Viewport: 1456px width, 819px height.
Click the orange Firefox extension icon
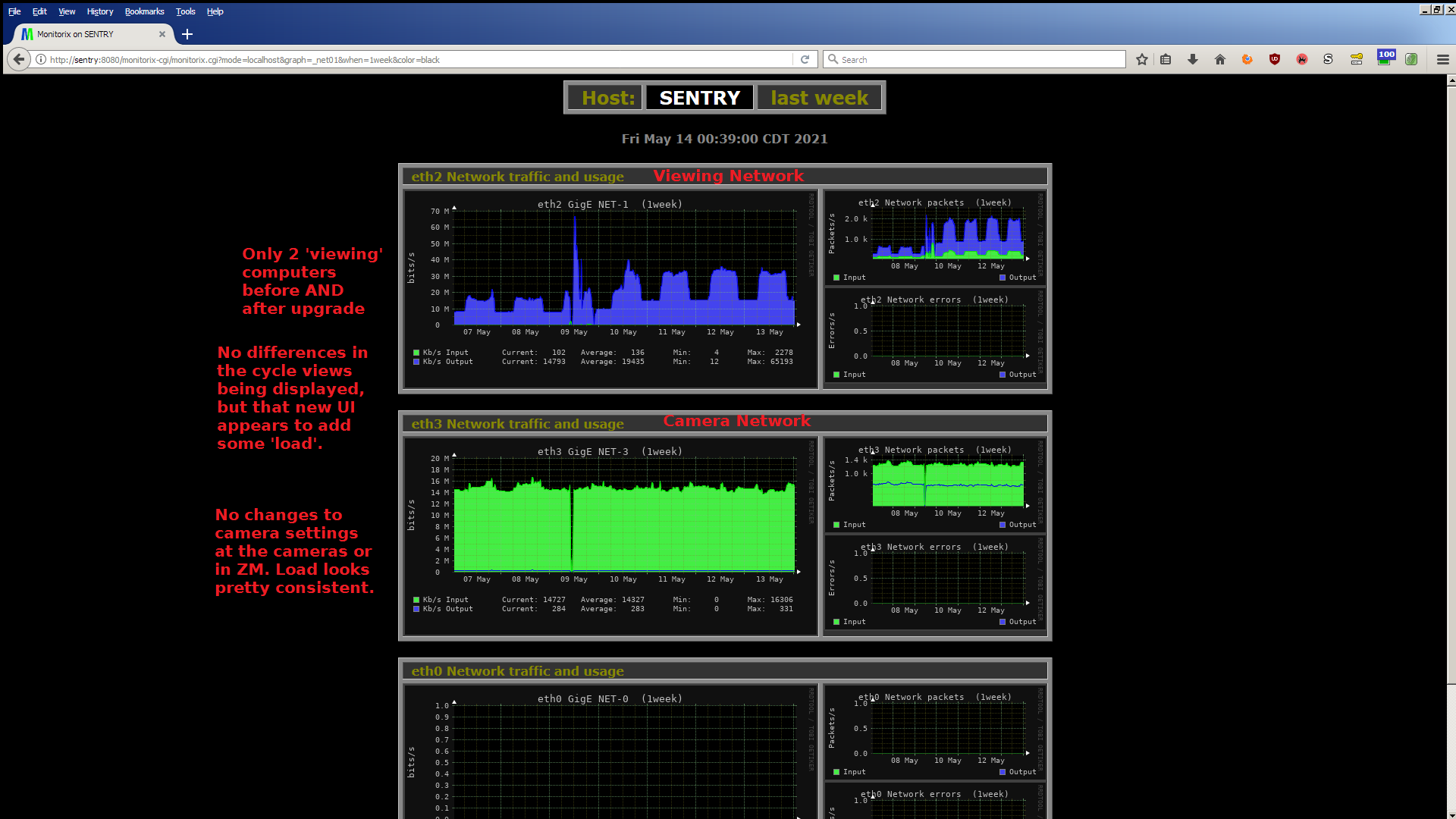1247,59
